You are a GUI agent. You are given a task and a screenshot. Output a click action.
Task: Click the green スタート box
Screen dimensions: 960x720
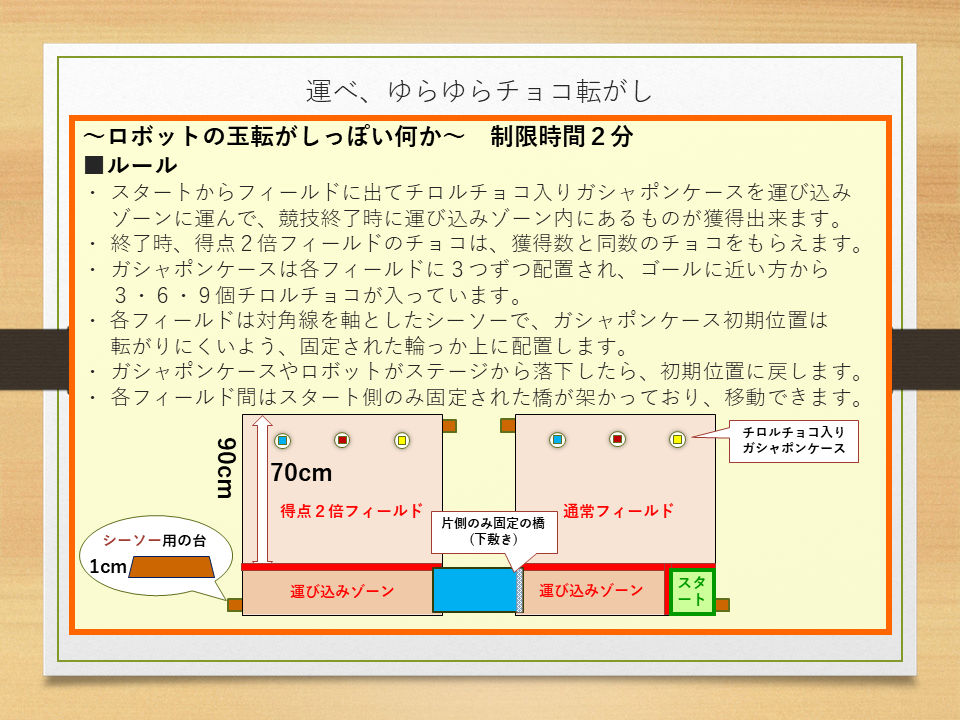[x=691, y=591]
